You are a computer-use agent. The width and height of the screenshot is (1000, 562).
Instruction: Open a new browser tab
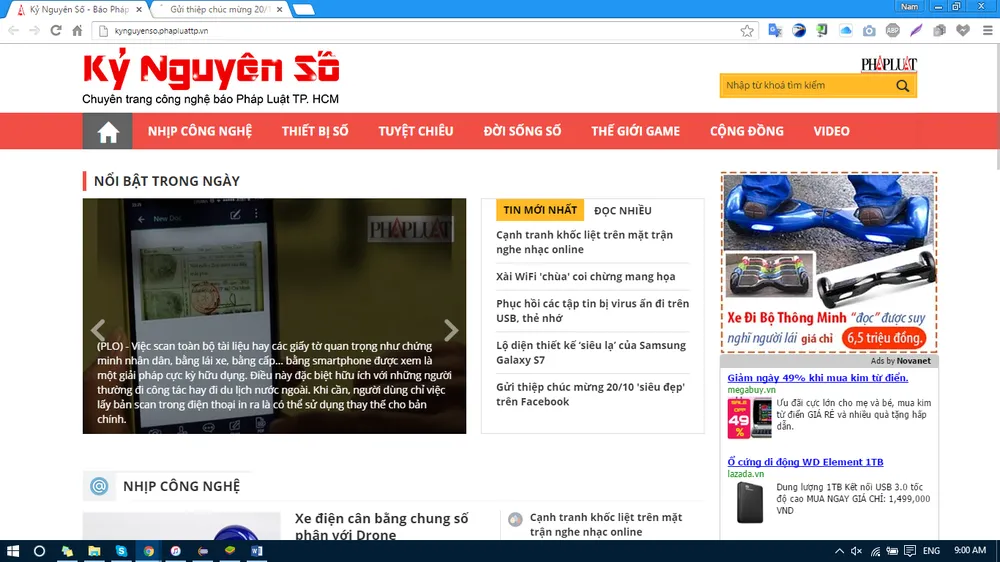304,10
